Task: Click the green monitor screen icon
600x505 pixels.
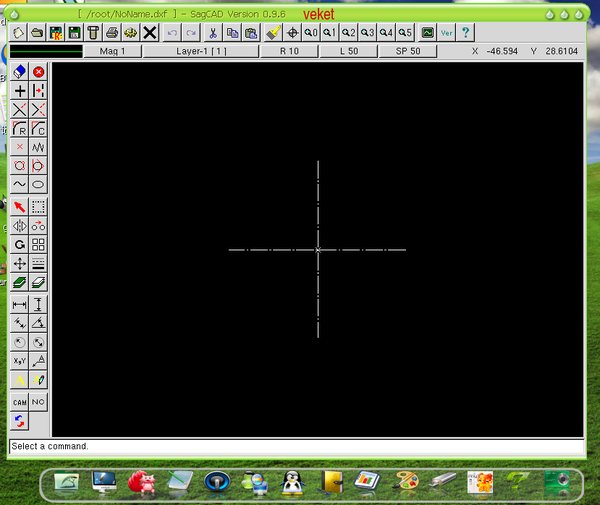Action: (x=427, y=33)
